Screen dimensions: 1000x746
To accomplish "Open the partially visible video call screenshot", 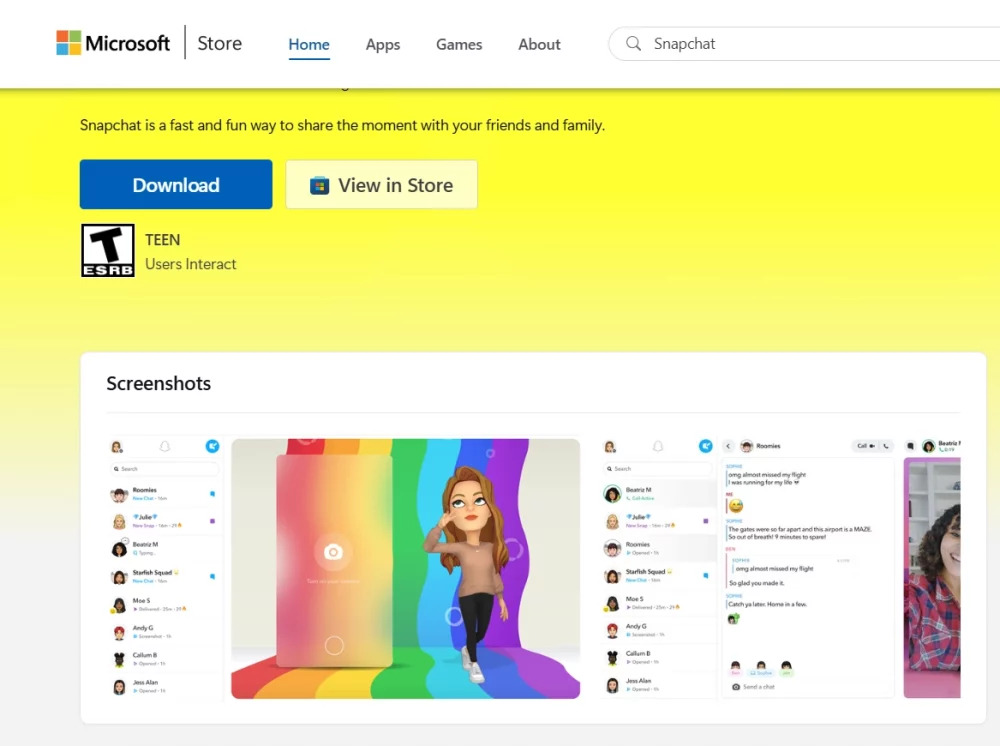I will coord(932,578).
